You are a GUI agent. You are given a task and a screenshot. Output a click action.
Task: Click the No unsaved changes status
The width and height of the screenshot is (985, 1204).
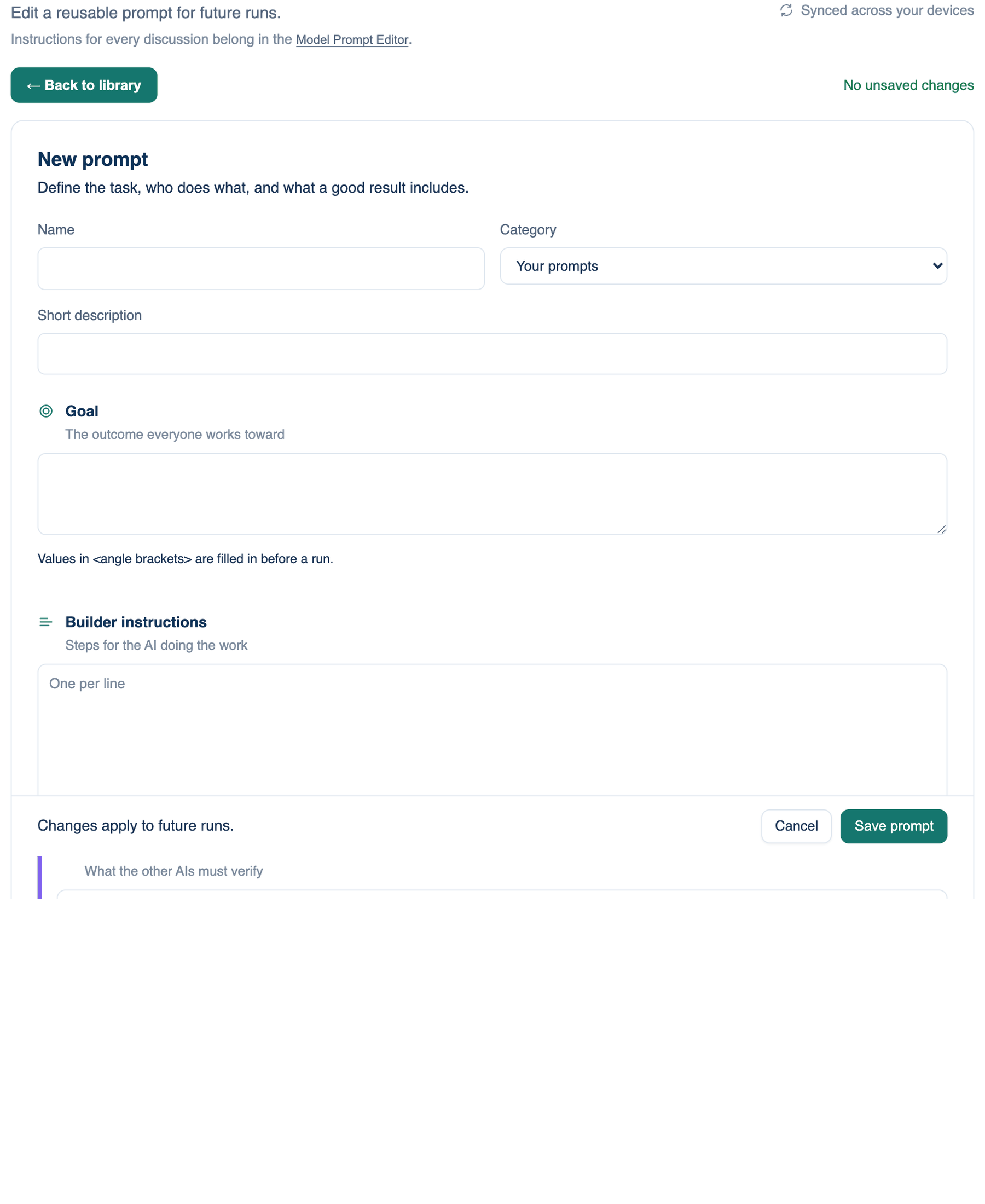click(x=908, y=85)
